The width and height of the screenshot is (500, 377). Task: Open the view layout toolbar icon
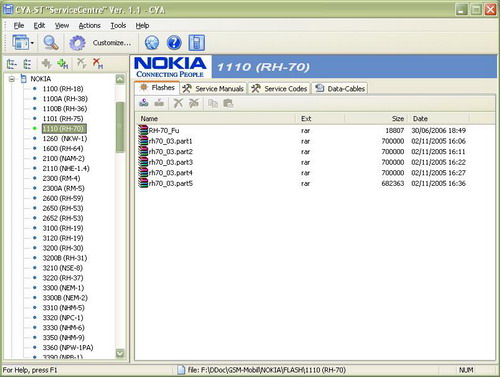click(x=21, y=43)
